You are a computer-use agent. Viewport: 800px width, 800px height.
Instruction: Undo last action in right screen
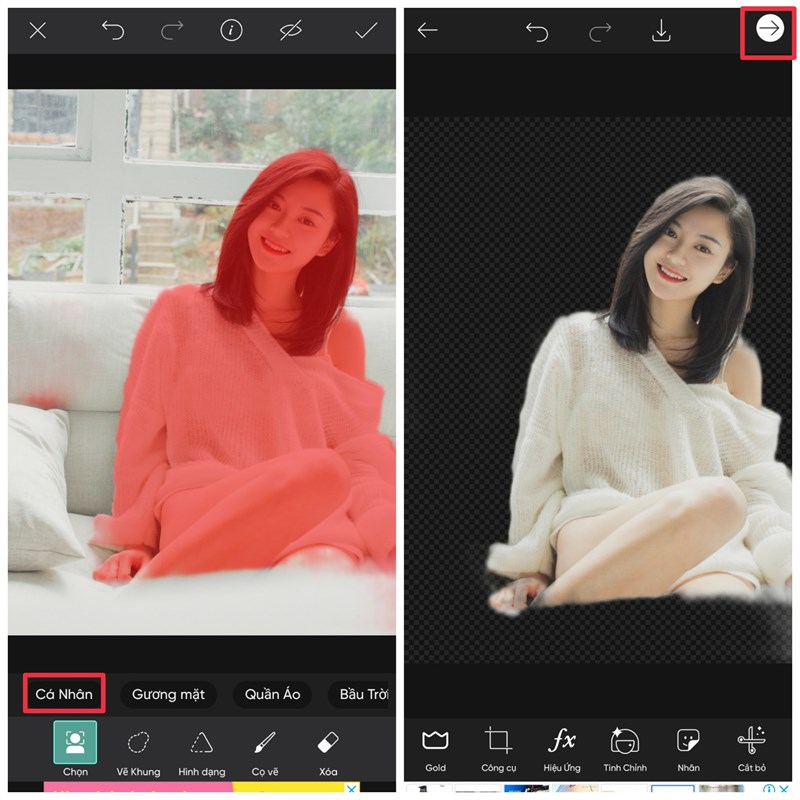pos(537,32)
